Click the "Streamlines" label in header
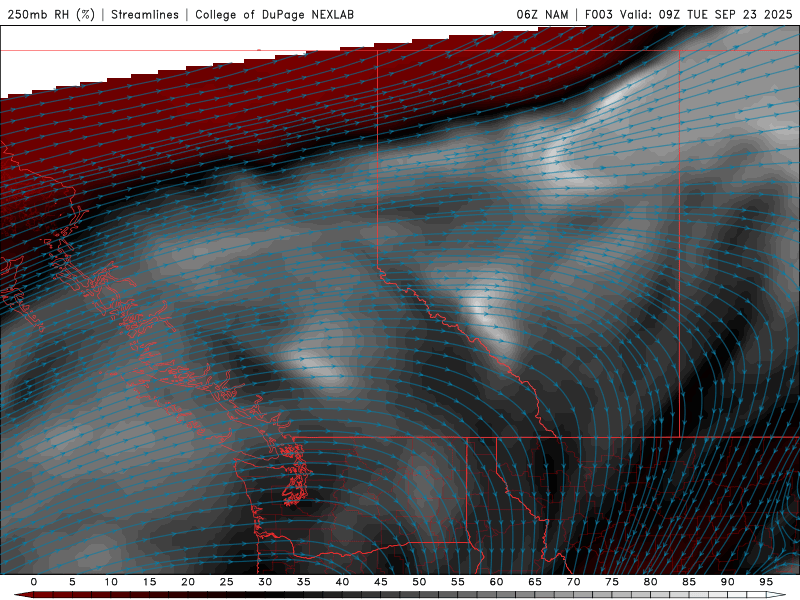The image size is (800, 600). (x=145, y=14)
